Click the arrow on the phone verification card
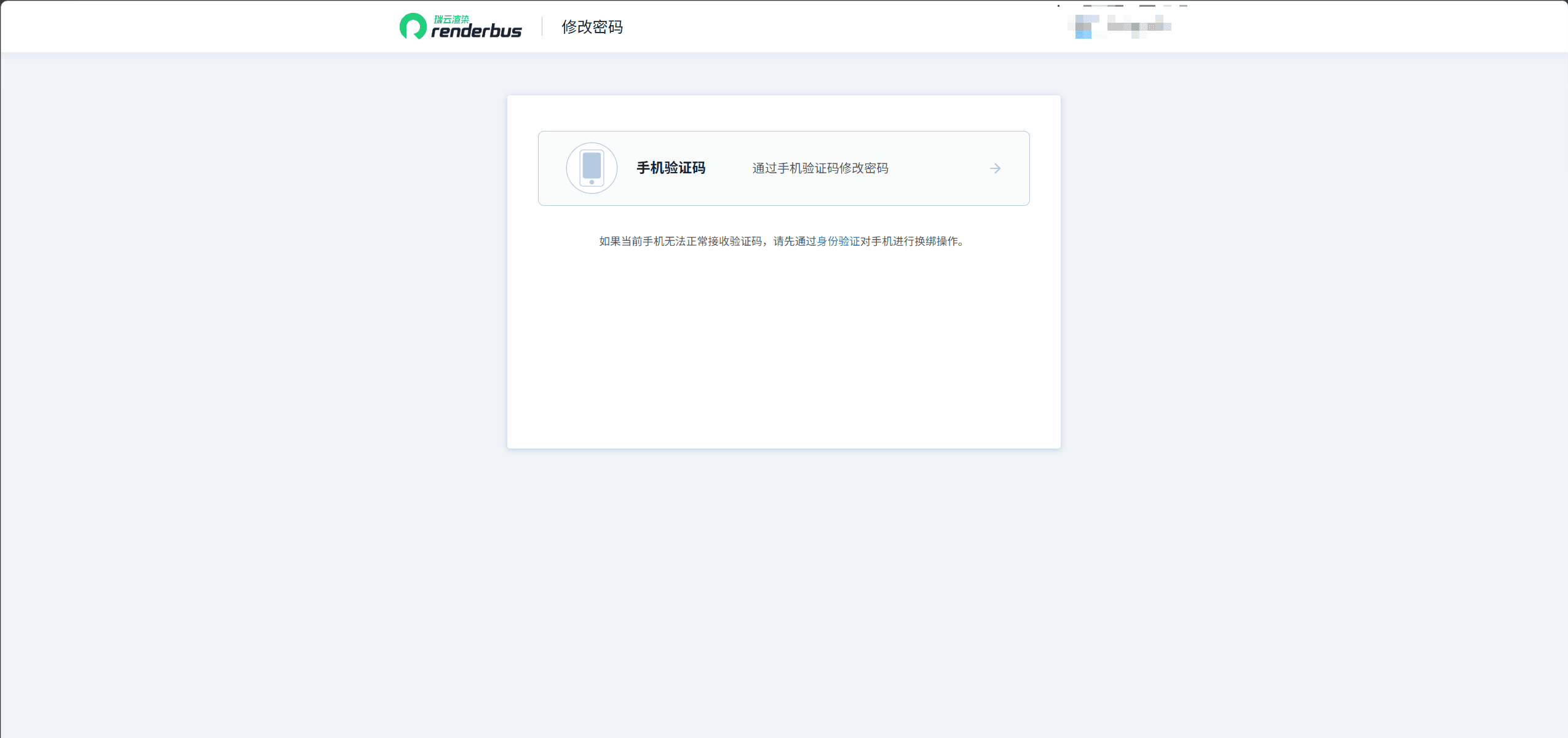The height and width of the screenshot is (738, 1568). coord(995,168)
